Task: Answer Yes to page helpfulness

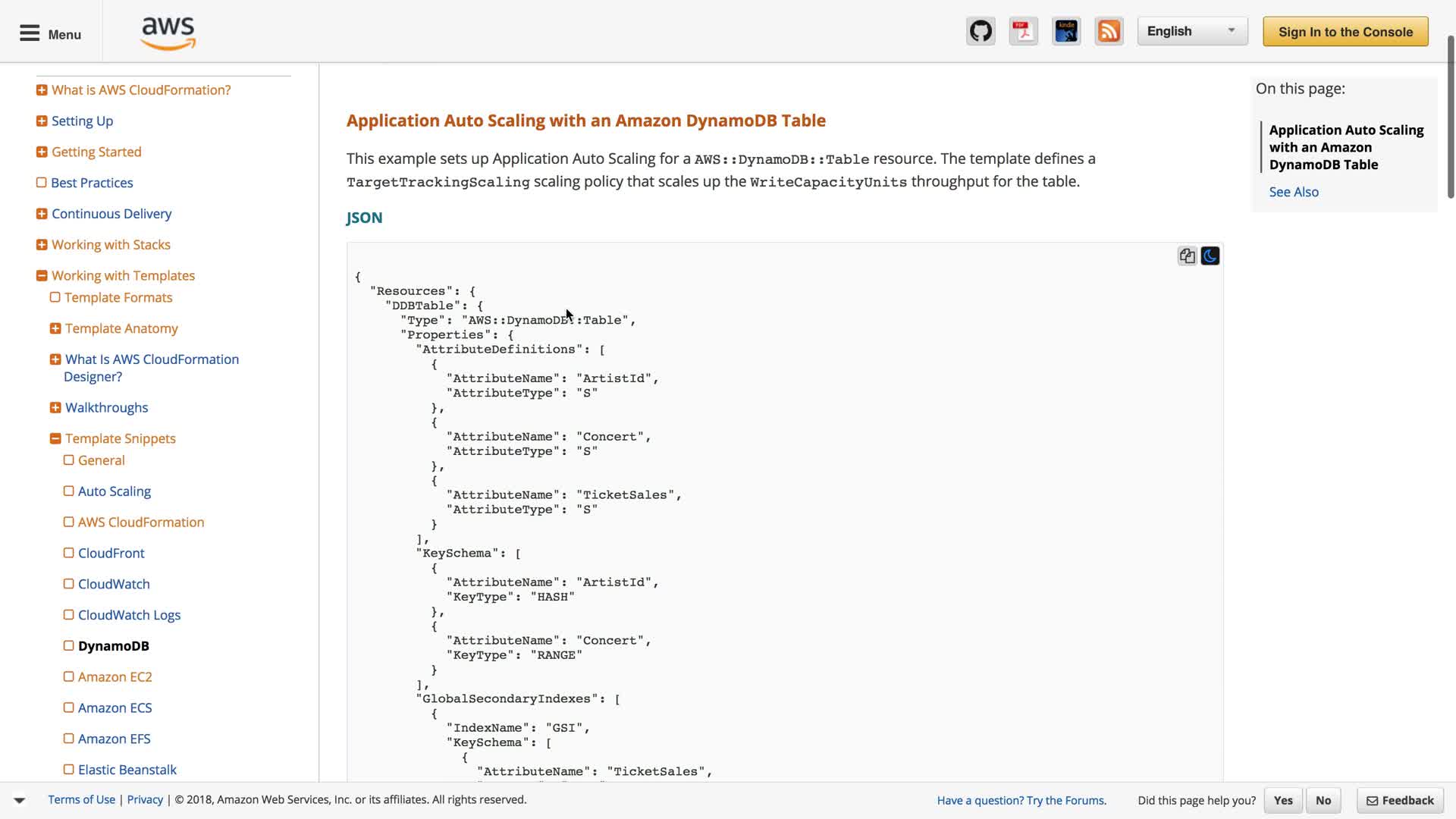Action: click(x=1283, y=800)
